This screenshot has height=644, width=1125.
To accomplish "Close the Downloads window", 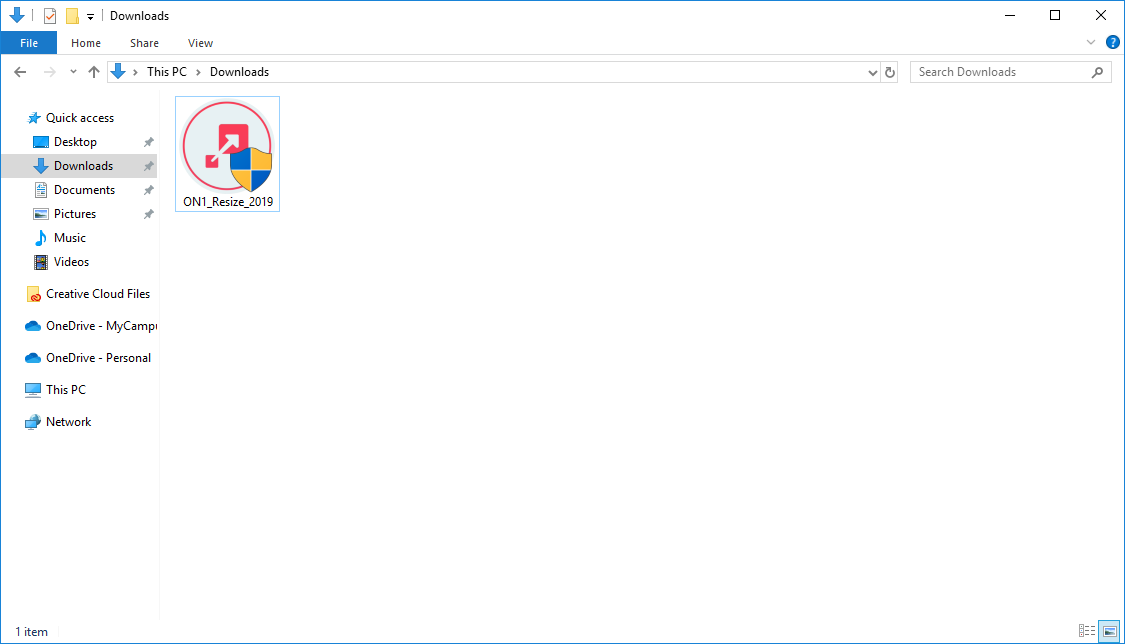I will tap(1101, 15).
